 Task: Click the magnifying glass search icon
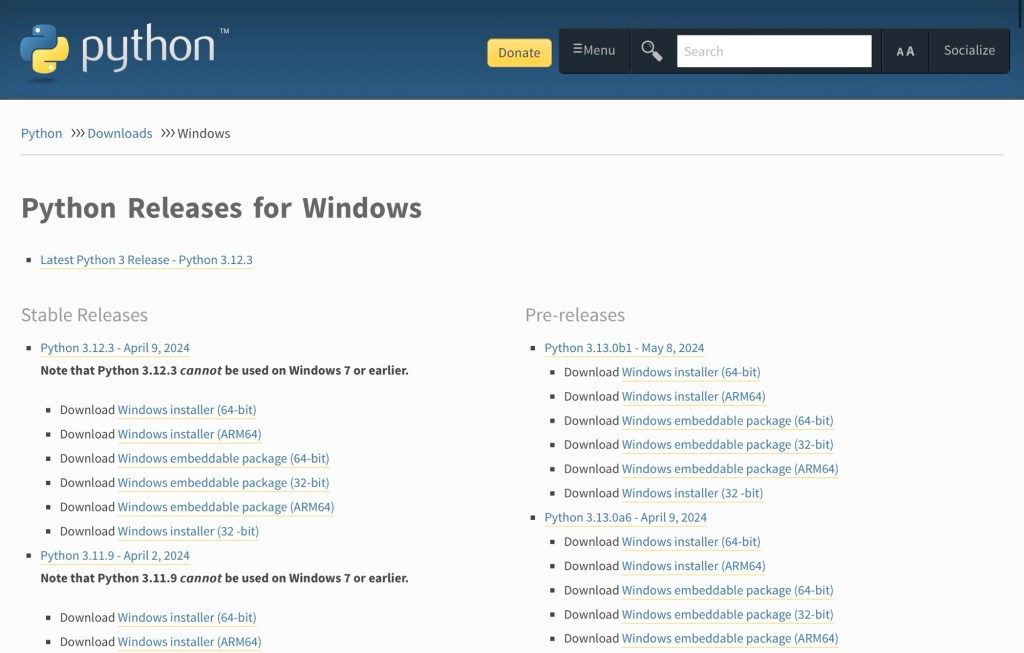pos(652,51)
